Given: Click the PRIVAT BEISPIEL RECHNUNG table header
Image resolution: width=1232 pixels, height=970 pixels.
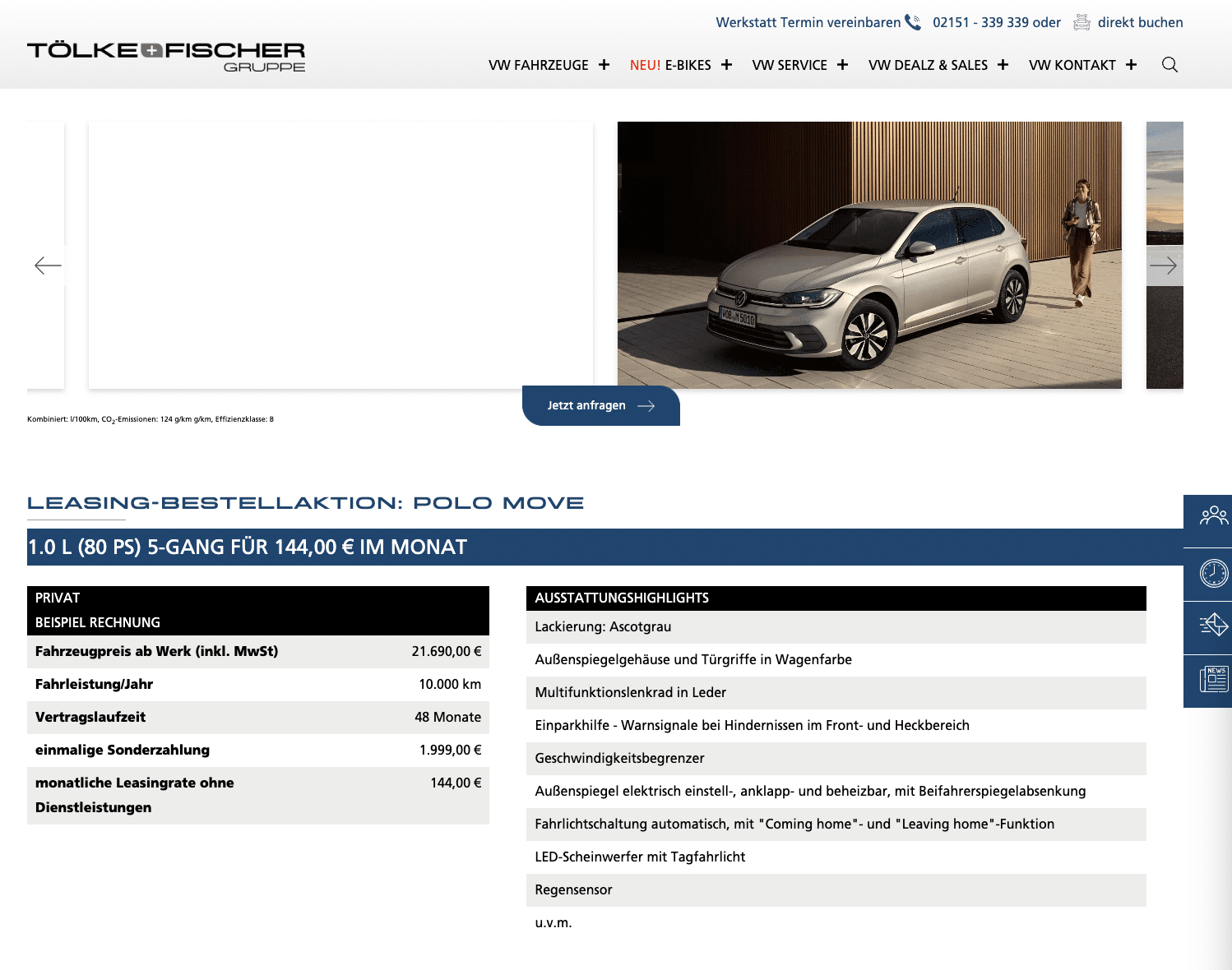Looking at the screenshot, I should click(258, 610).
